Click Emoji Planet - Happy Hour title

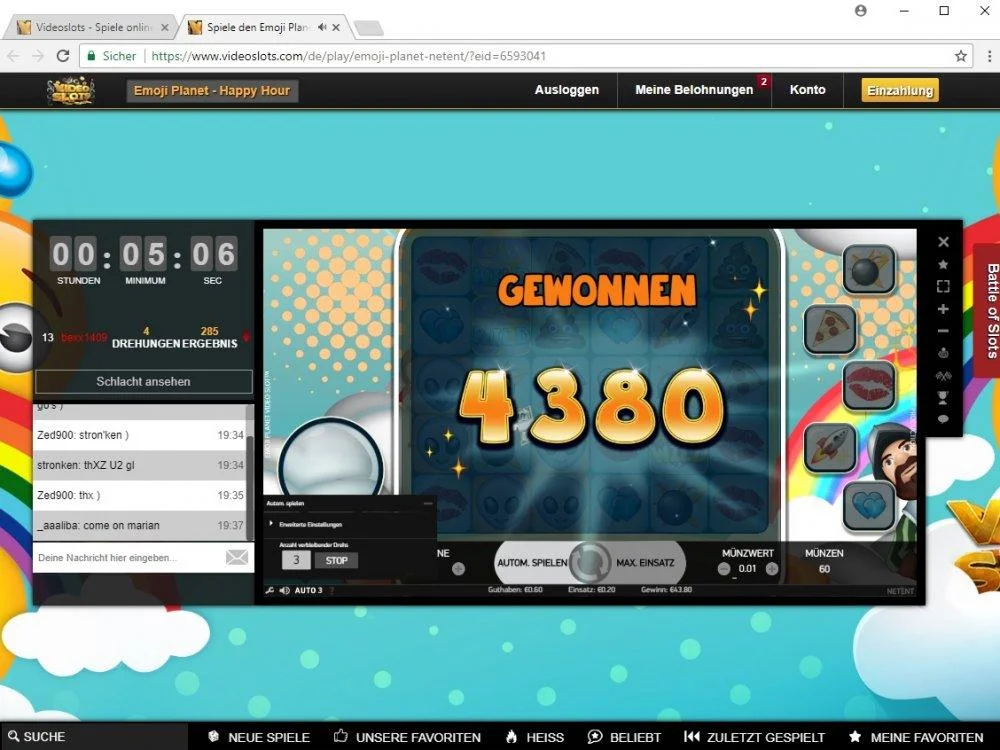tap(212, 91)
